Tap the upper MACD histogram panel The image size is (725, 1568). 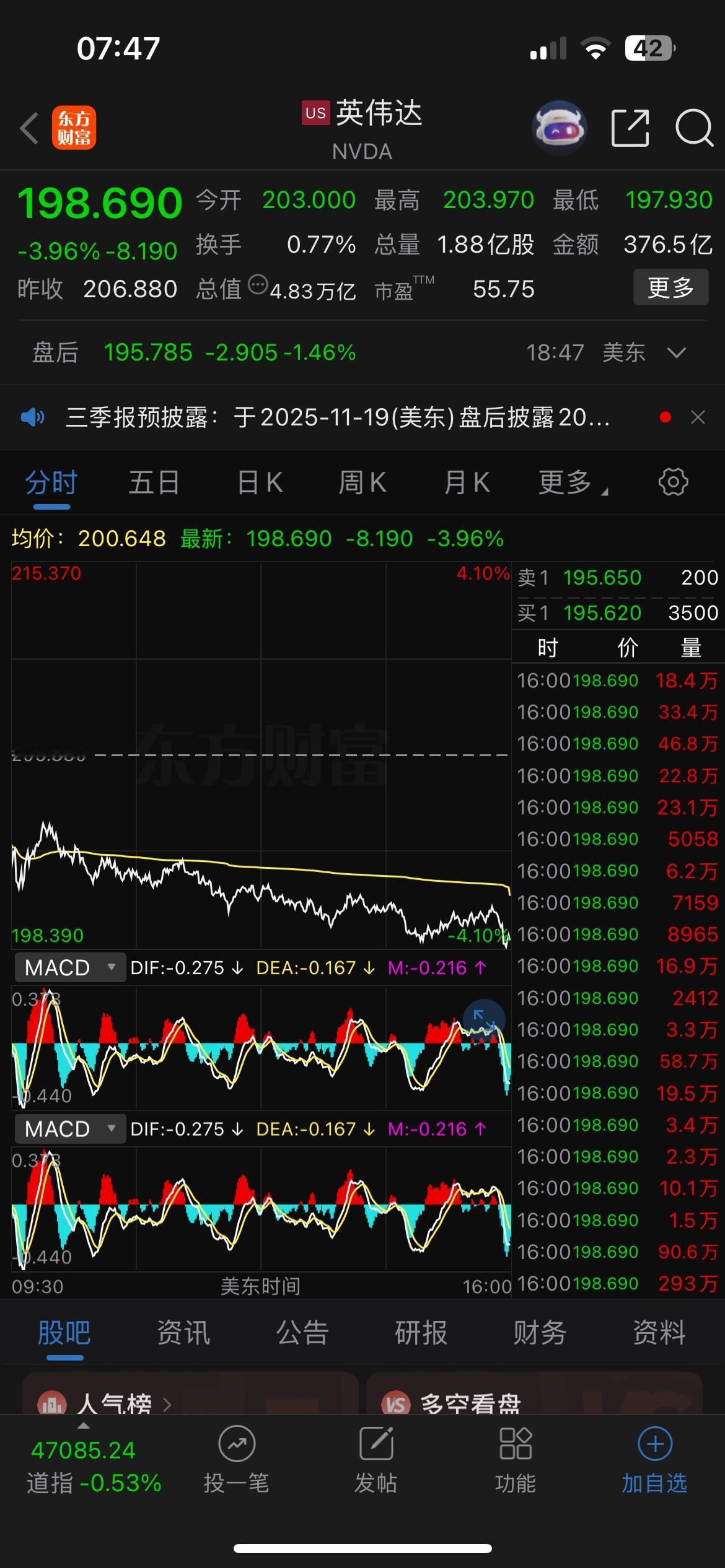point(261,1047)
